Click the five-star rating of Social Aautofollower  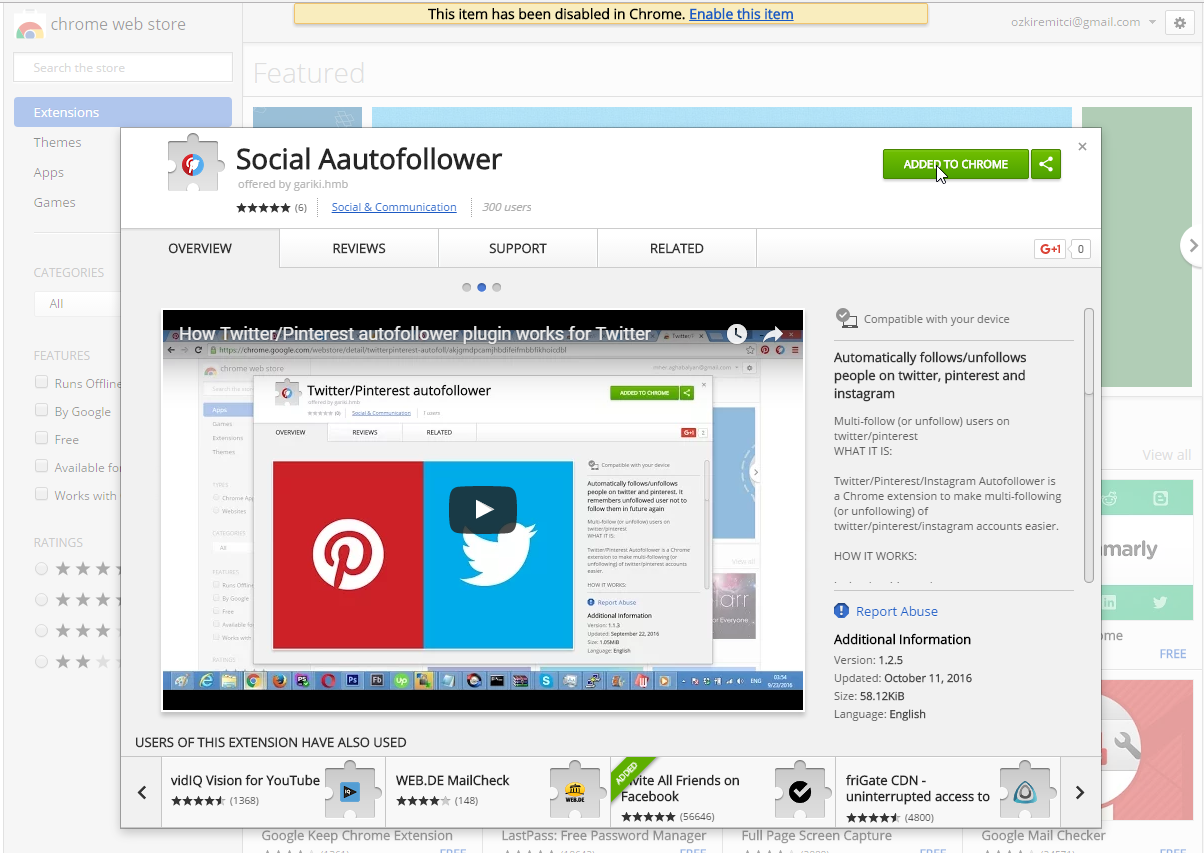pyautogui.click(x=263, y=207)
